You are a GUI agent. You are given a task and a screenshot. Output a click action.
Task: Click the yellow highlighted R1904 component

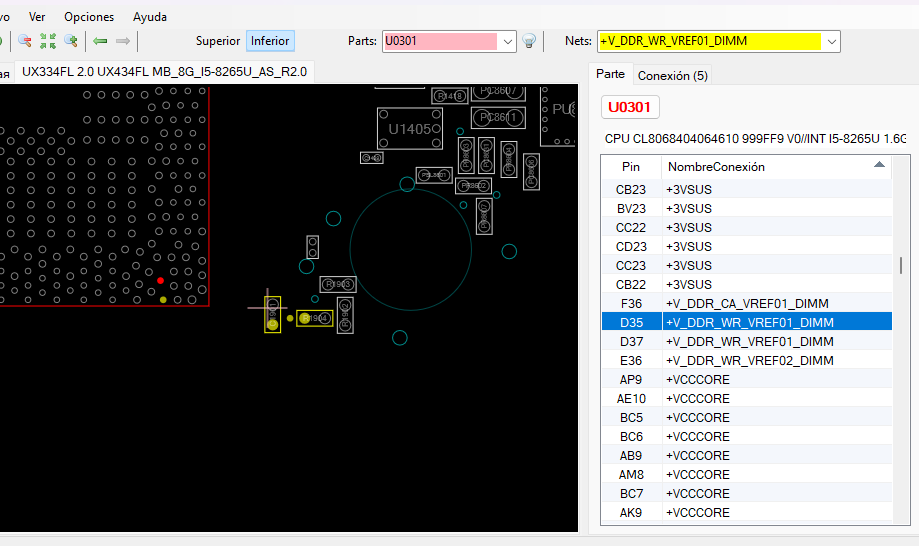point(314,318)
